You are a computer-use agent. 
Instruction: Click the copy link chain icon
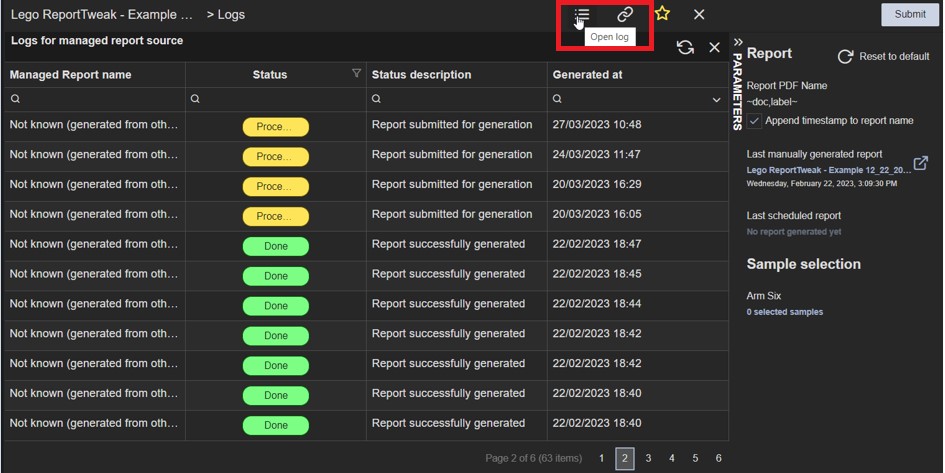[625, 15]
